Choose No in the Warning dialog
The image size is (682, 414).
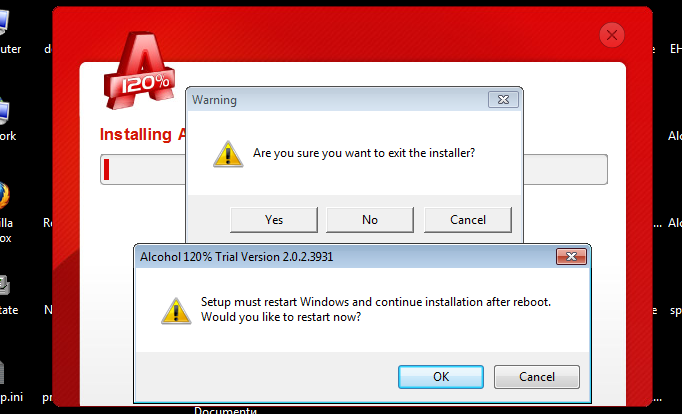pyautogui.click(x=370, y=220)
